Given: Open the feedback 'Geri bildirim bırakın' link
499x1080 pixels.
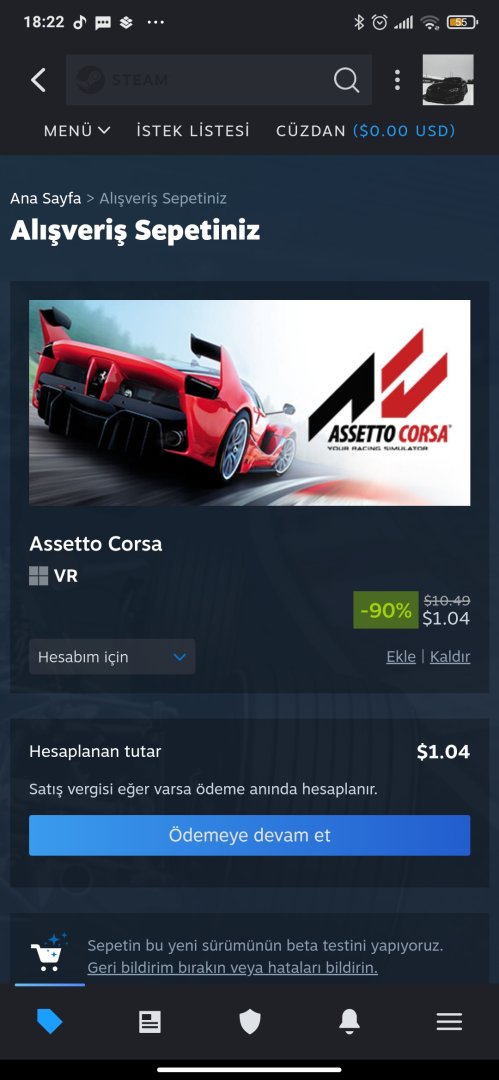Looking at the screenshot, I should [232, 968].
